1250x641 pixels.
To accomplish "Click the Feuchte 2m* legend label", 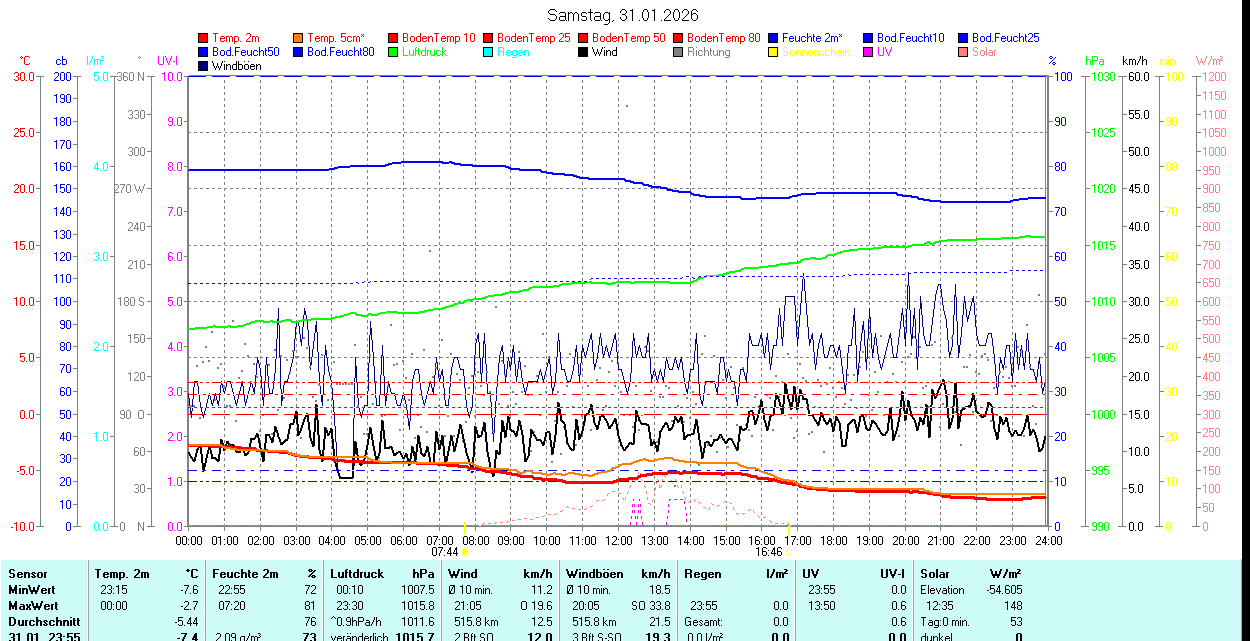I will tap(812, 38).
